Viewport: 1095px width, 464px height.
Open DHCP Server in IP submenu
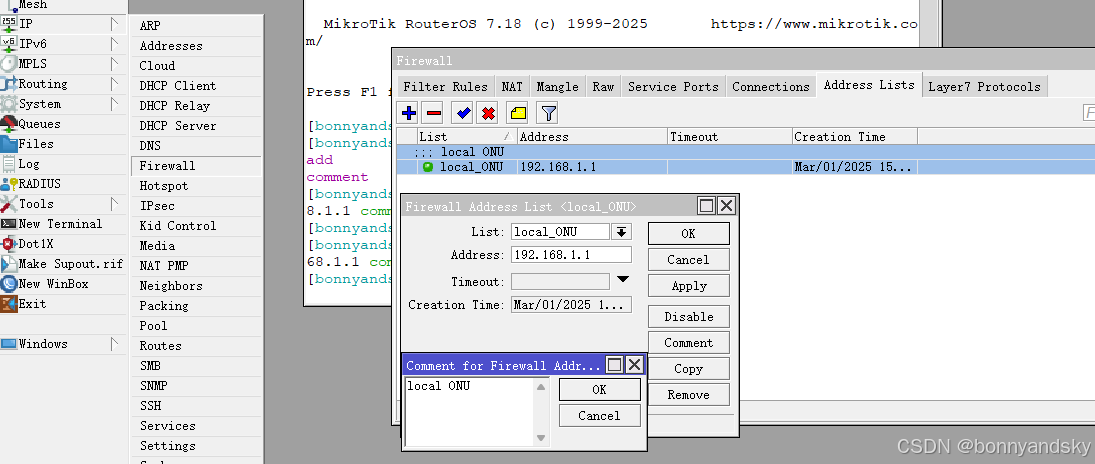tap(196, 126)
